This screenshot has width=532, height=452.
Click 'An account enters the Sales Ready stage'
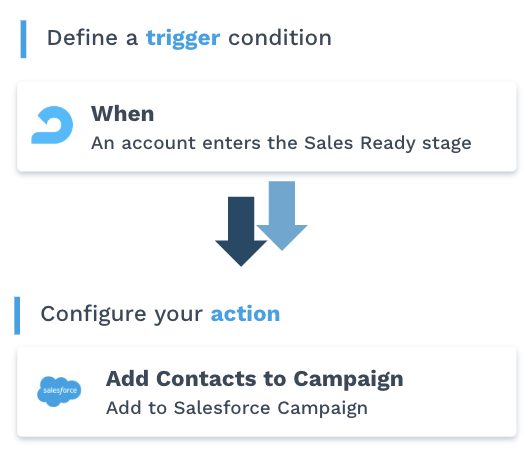281,143
